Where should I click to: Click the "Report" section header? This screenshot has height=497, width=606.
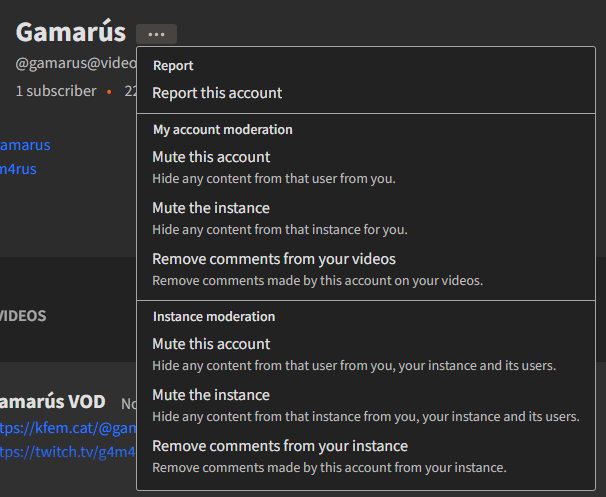pyautogui.click(x=173, y=66)
